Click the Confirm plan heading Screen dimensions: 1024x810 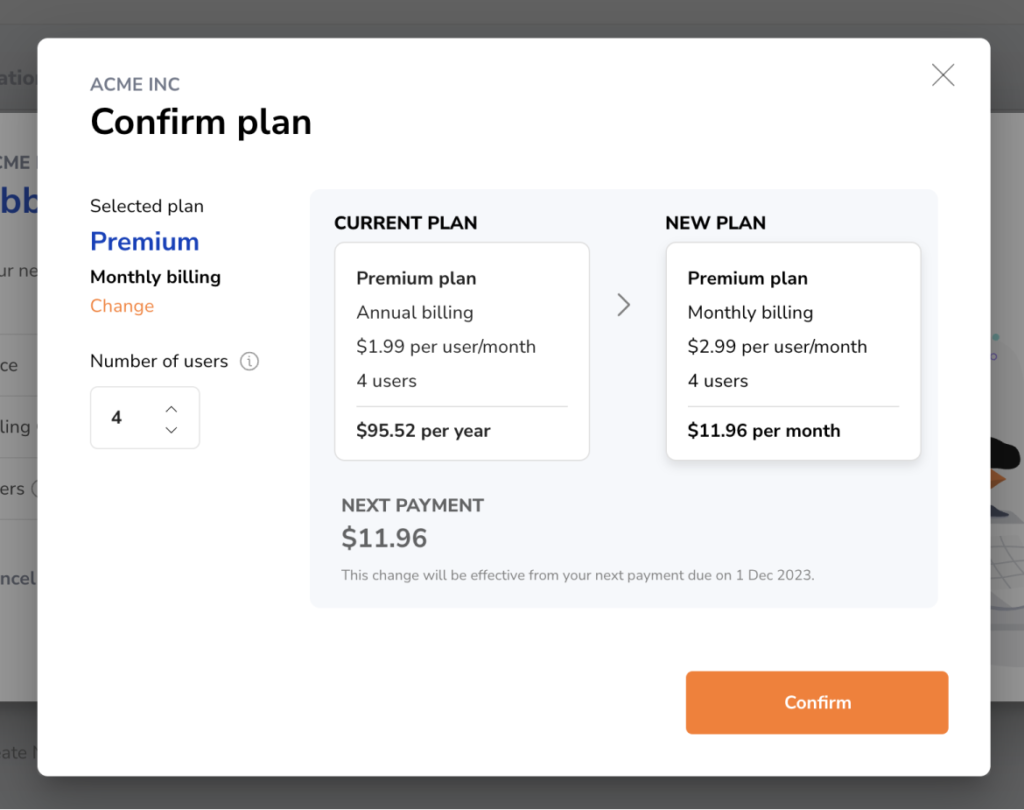(201, 122)
